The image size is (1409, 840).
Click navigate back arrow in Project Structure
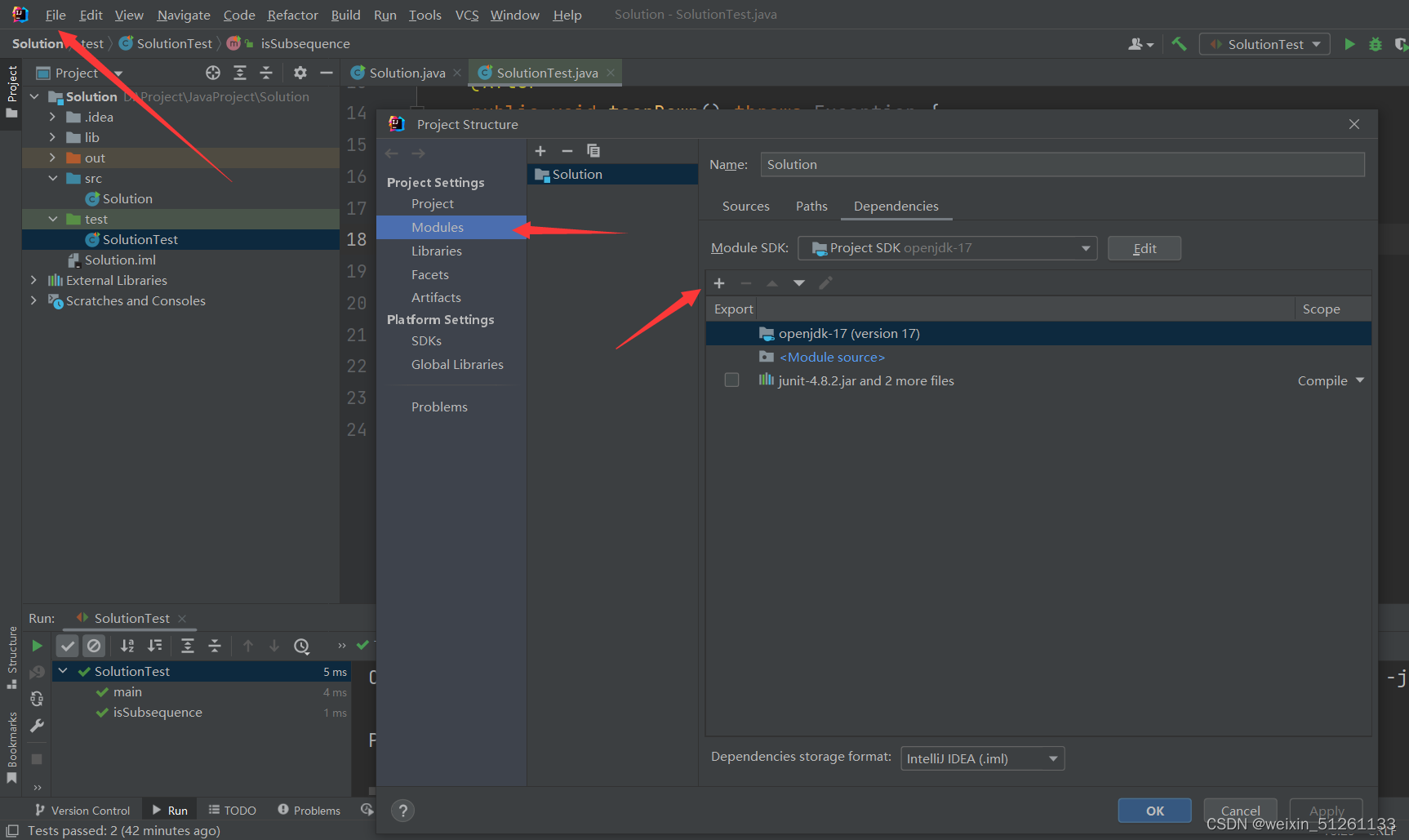[392, 153]
